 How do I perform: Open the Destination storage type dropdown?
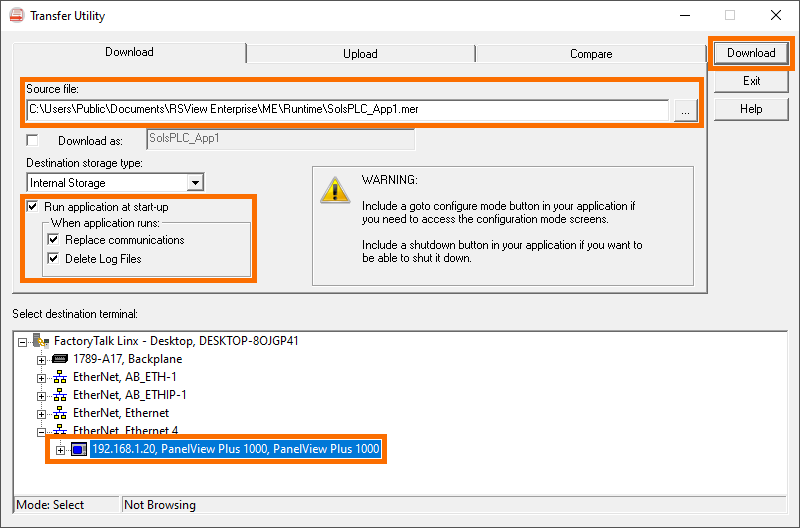click(195, 183)
